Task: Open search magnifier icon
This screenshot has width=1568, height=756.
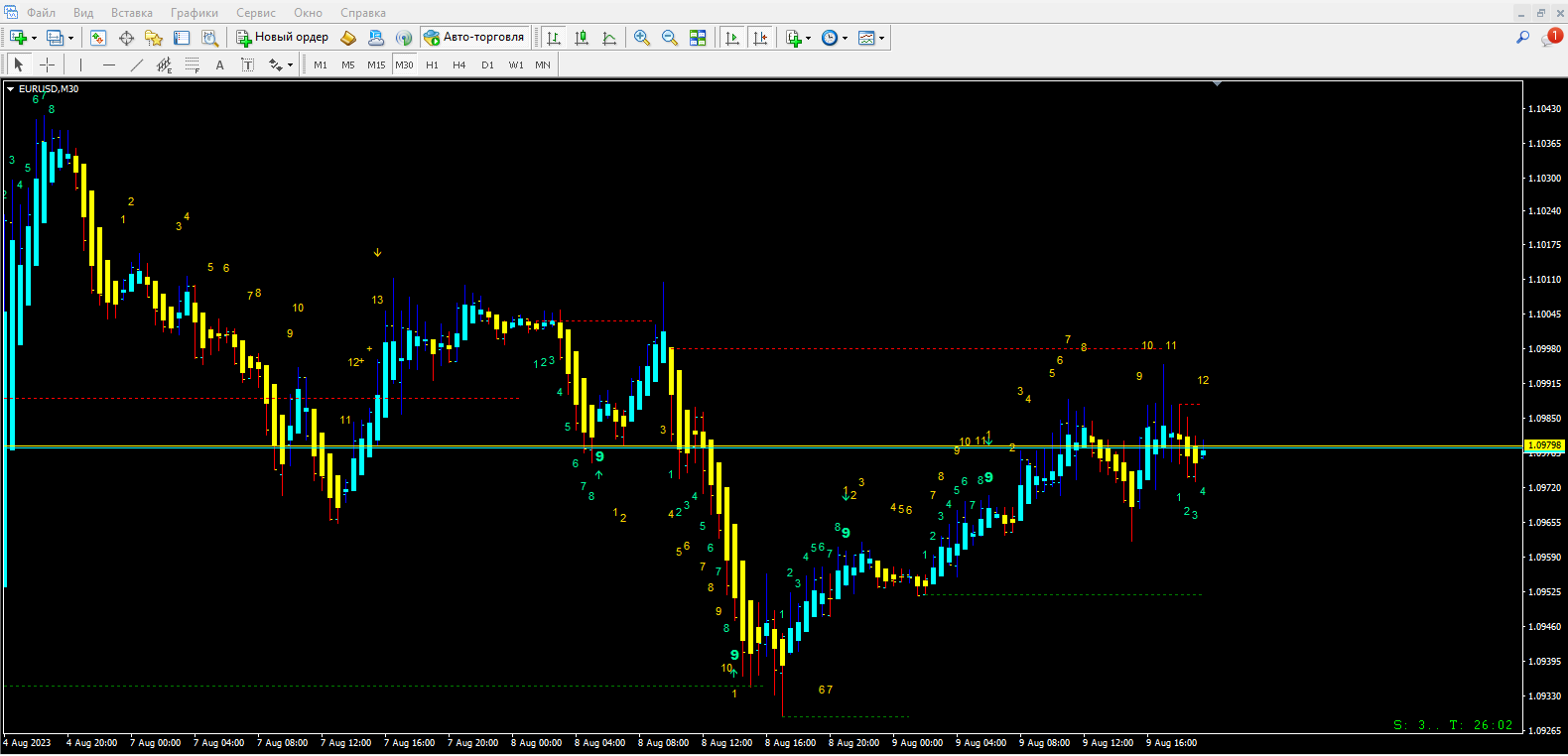Action: tap(1522, 38)
